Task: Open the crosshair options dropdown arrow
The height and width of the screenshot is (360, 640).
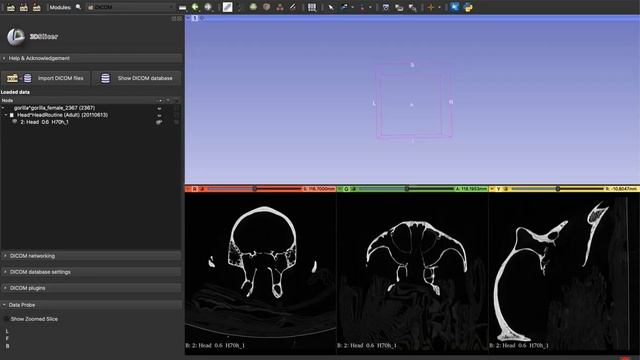Action: click(x=439, y=7)
